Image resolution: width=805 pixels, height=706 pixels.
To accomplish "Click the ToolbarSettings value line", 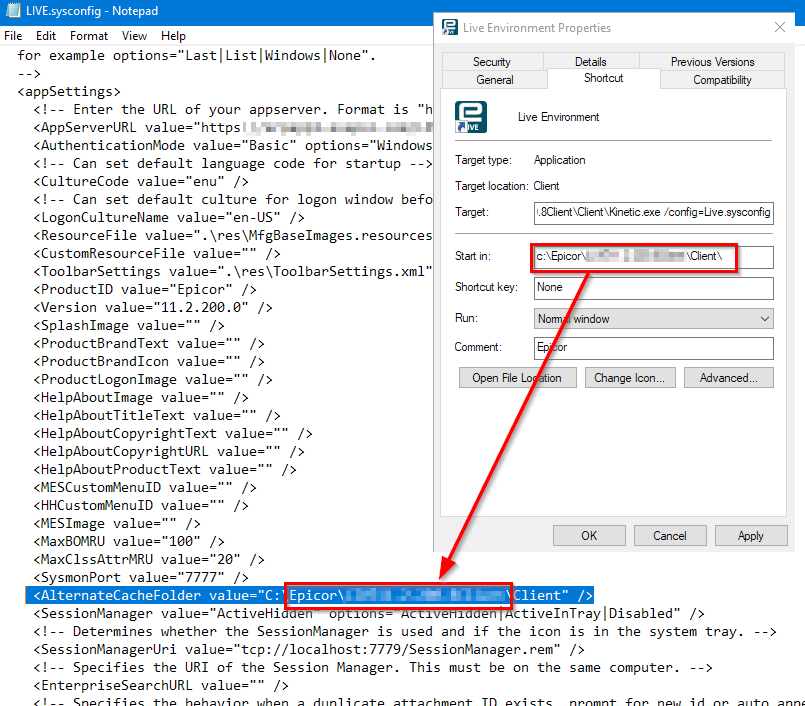I will point(233,271).
